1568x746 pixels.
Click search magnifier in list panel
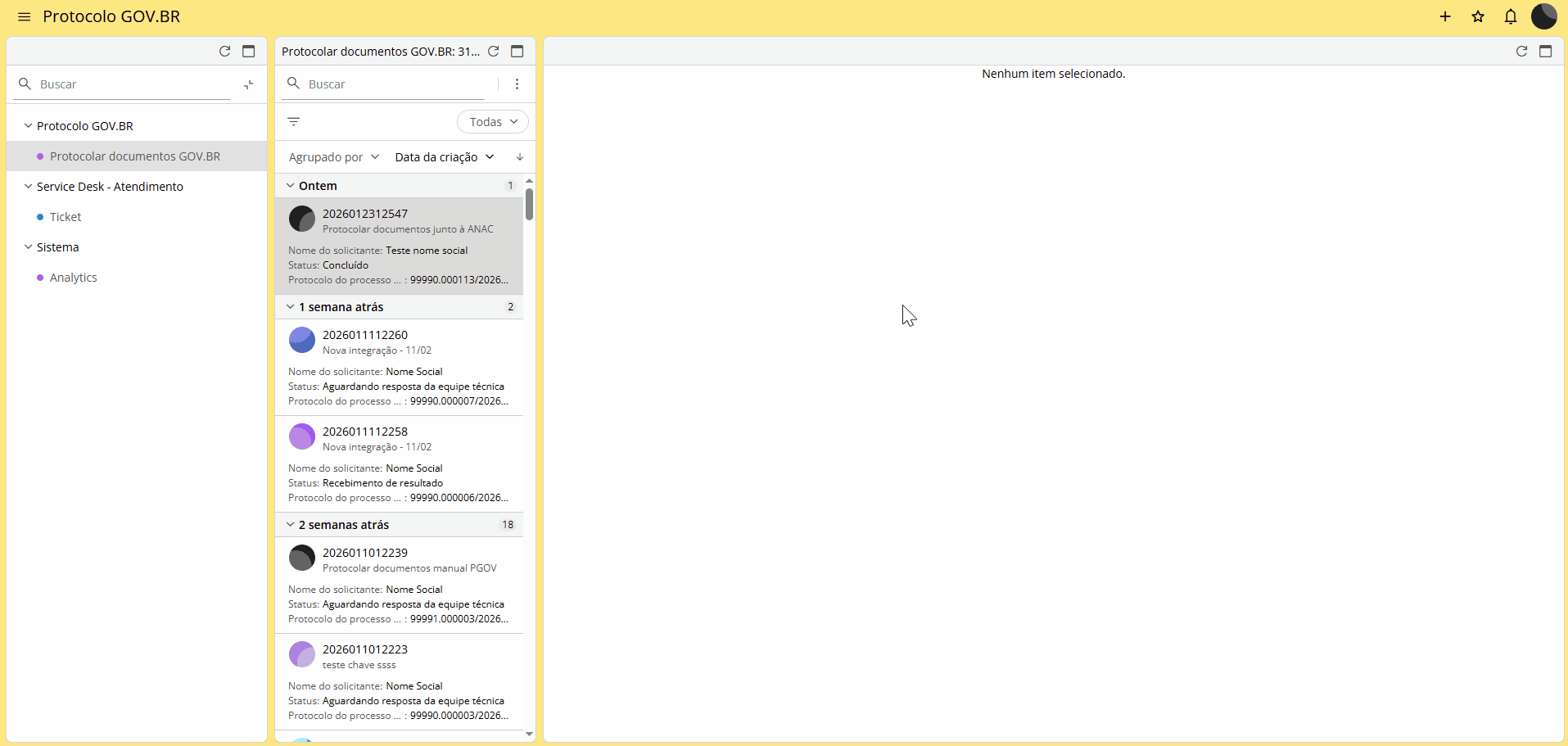293,84
